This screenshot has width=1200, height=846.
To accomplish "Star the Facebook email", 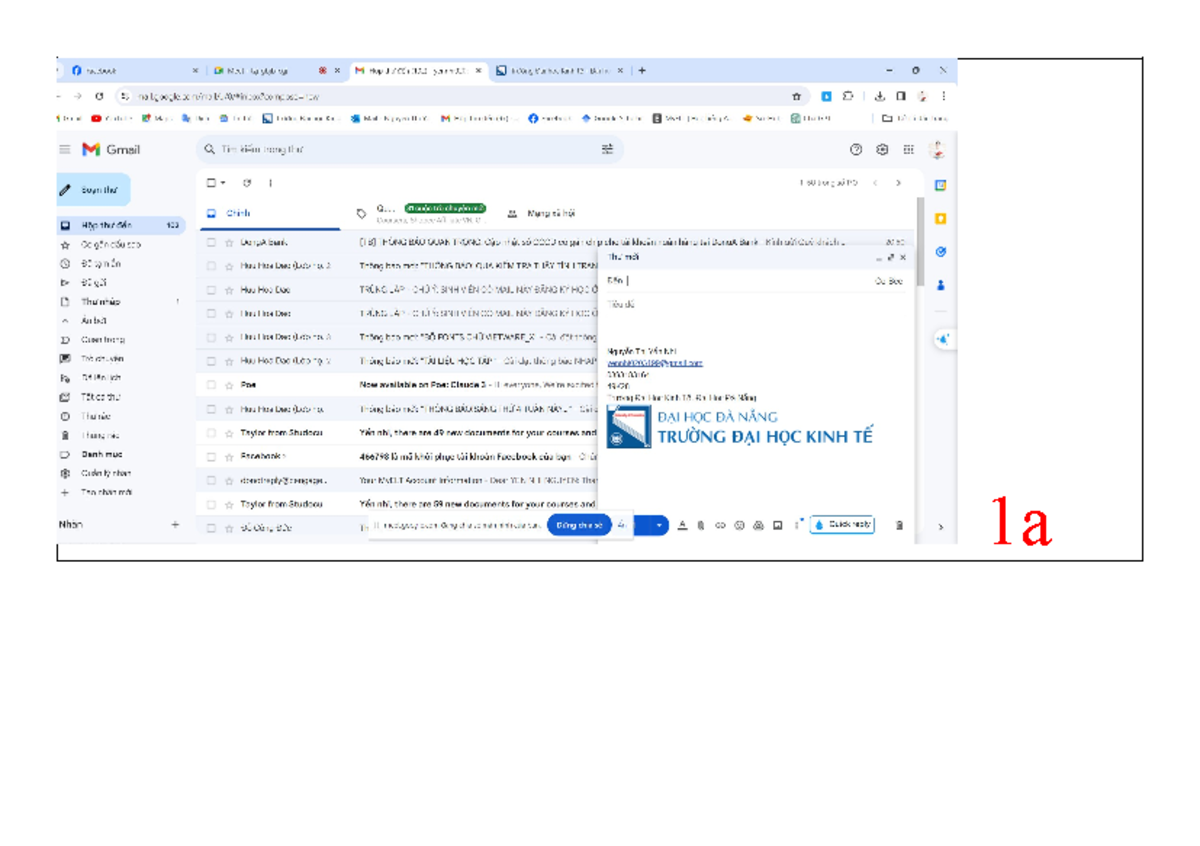I will pyautogui.click(x=229, y=456).
